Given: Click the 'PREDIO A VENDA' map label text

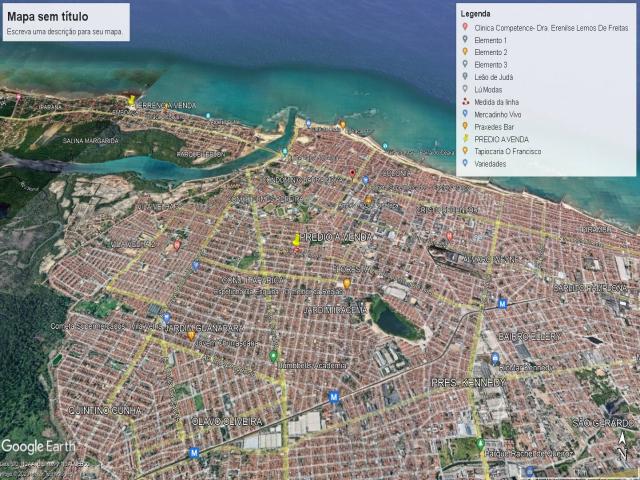Looking at the screenshot, I should click(x=336, y=237).
